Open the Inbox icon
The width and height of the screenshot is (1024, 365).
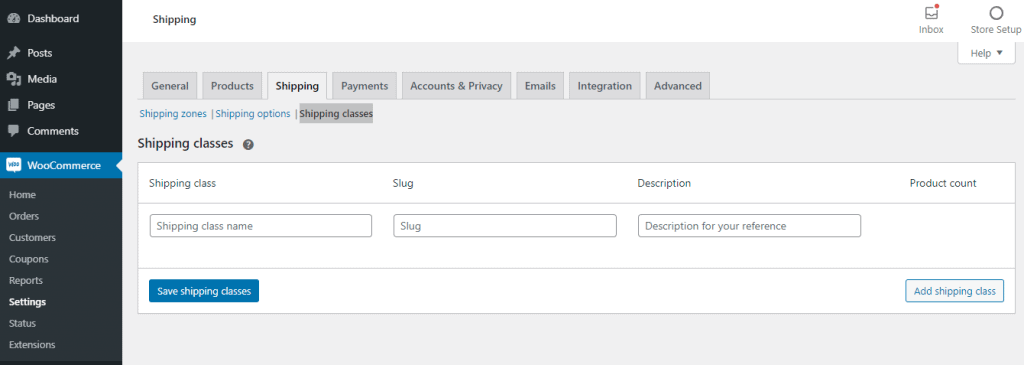[931, 12]
